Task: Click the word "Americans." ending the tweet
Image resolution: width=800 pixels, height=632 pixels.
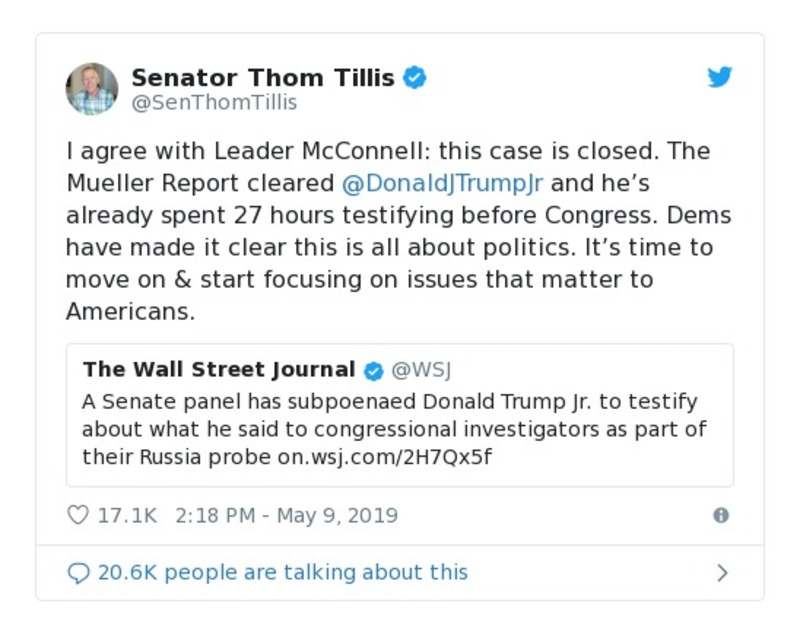Action: 130,312
